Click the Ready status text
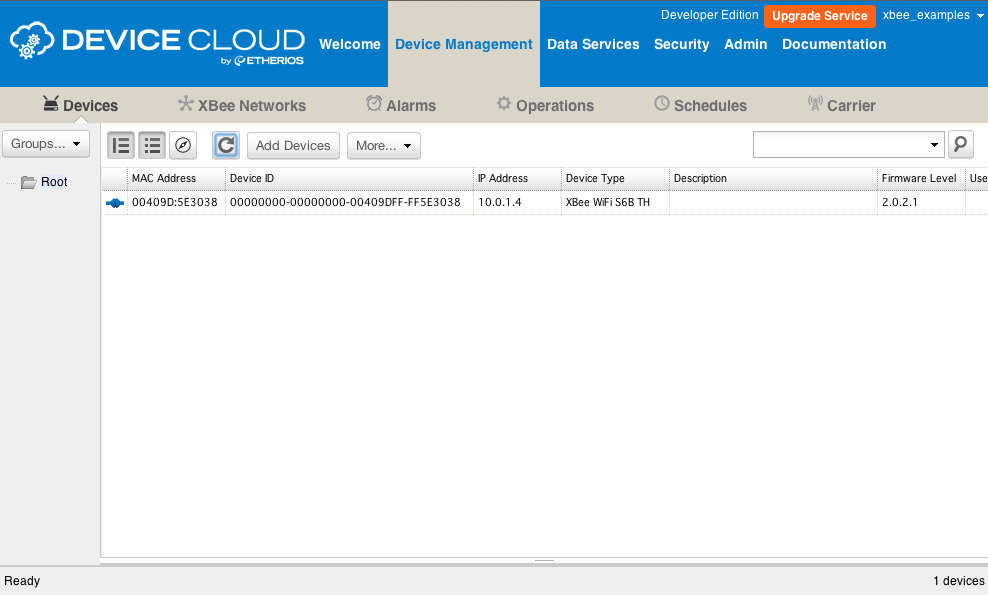This screenshot has width=988, height=595. [22, 581]
